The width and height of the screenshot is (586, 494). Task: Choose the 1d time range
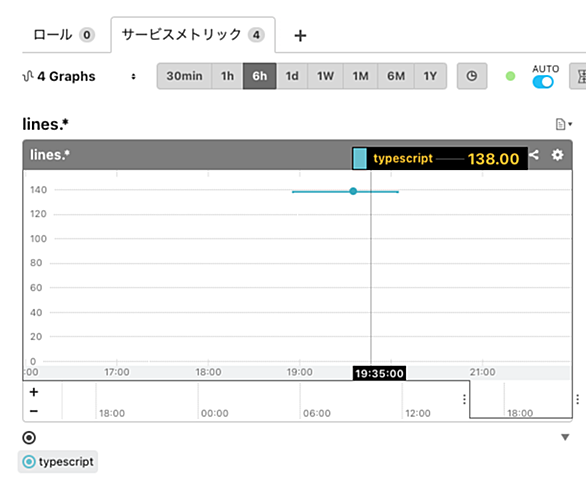pos(292,76)
